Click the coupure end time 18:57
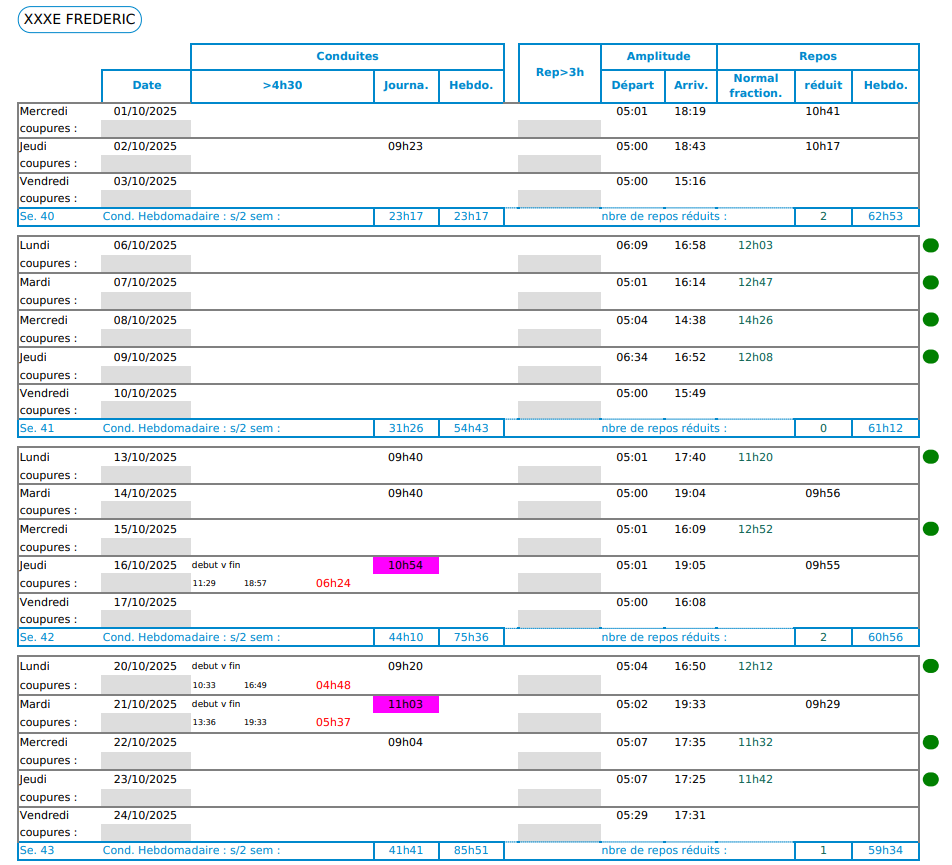The width and height of the screenshot is (952, 865). coord(255,583)
